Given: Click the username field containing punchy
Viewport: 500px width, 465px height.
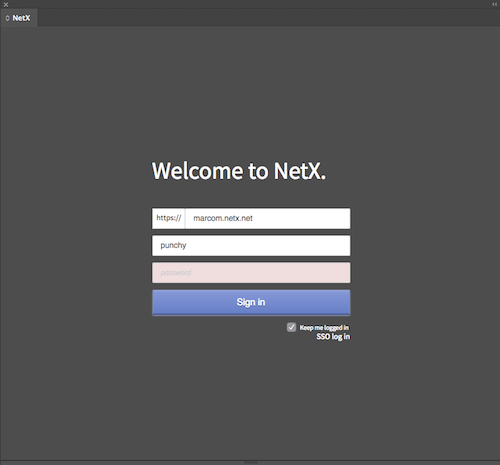Looking at the screenshot, I should 251,246.
